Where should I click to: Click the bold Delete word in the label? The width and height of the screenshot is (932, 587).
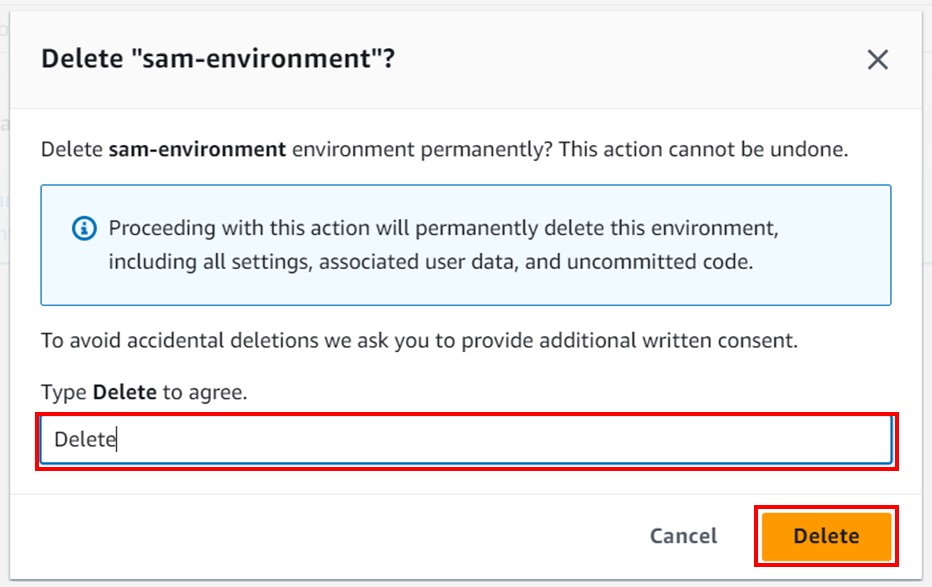click(x=125, y=392)
